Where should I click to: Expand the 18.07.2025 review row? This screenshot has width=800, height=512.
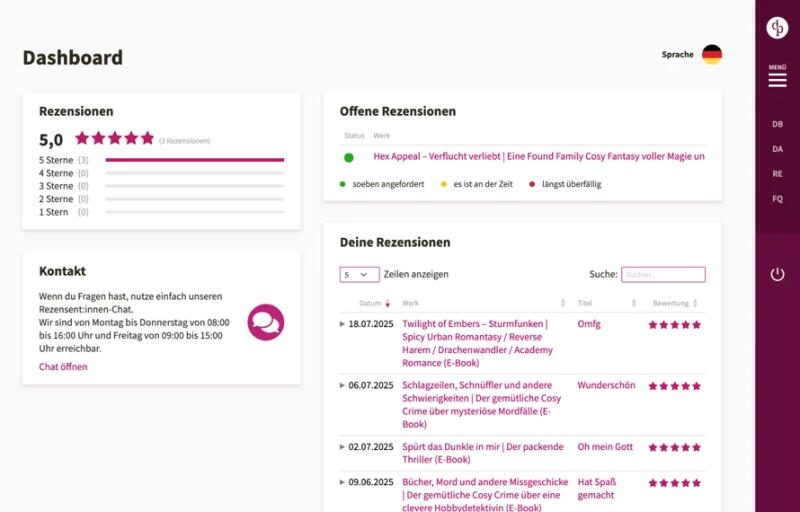342,324
